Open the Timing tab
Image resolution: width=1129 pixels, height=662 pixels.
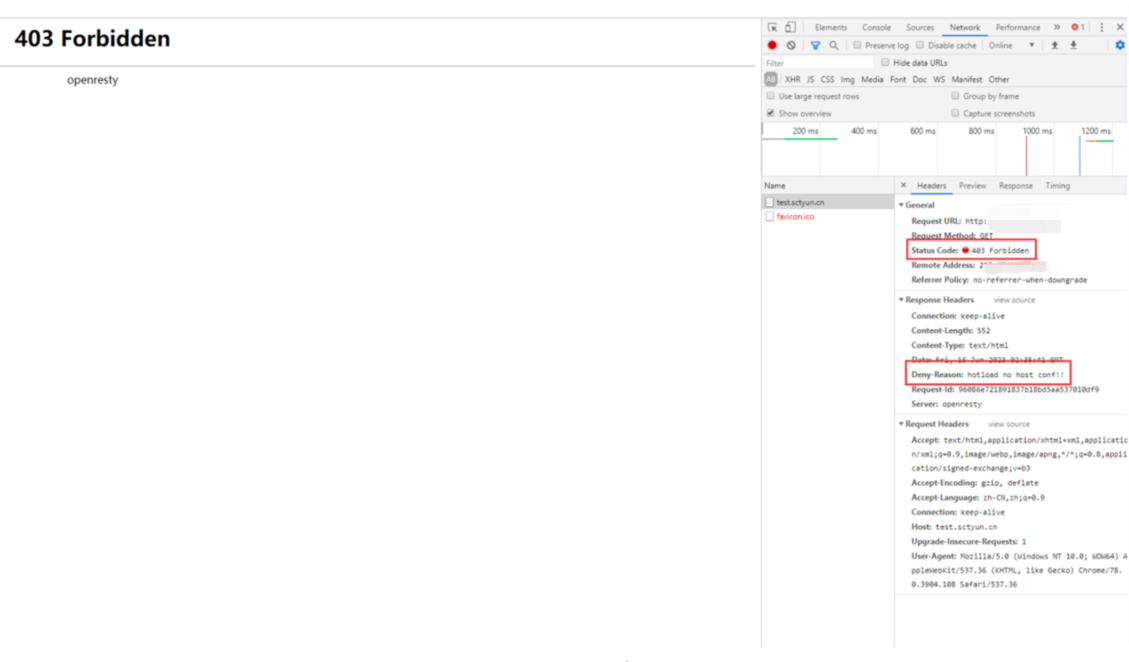click(1058, 186)
